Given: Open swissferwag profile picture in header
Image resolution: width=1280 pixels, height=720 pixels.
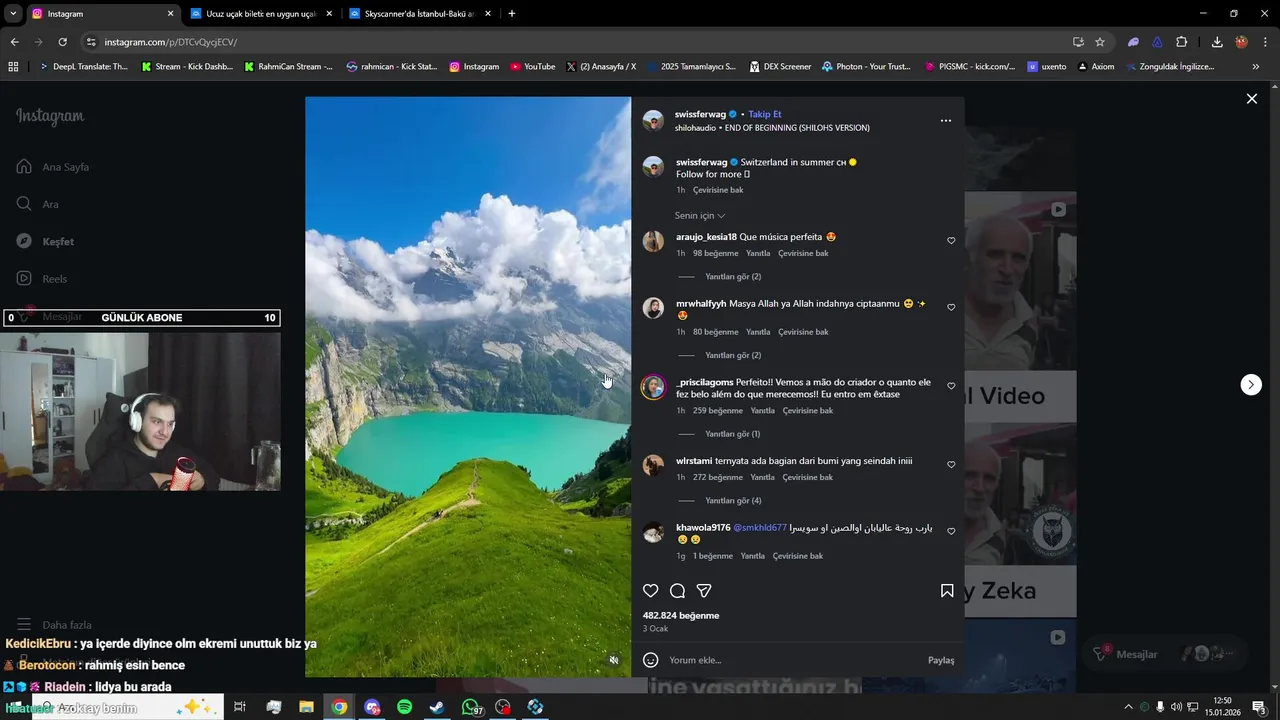Looking at the screenshot, I should 653,121.
